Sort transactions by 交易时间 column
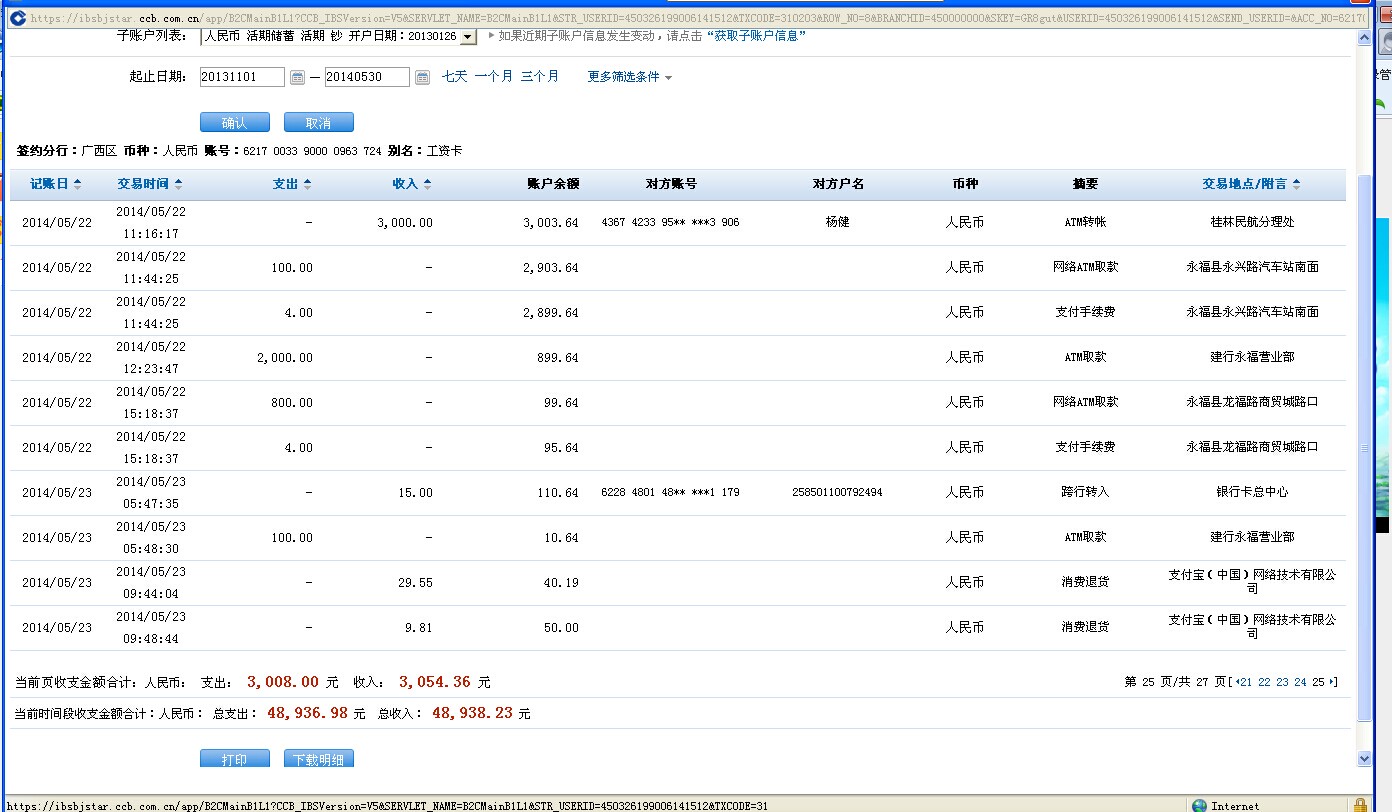The width and height of the screenshot is (1392, 812). click(150, 184)
